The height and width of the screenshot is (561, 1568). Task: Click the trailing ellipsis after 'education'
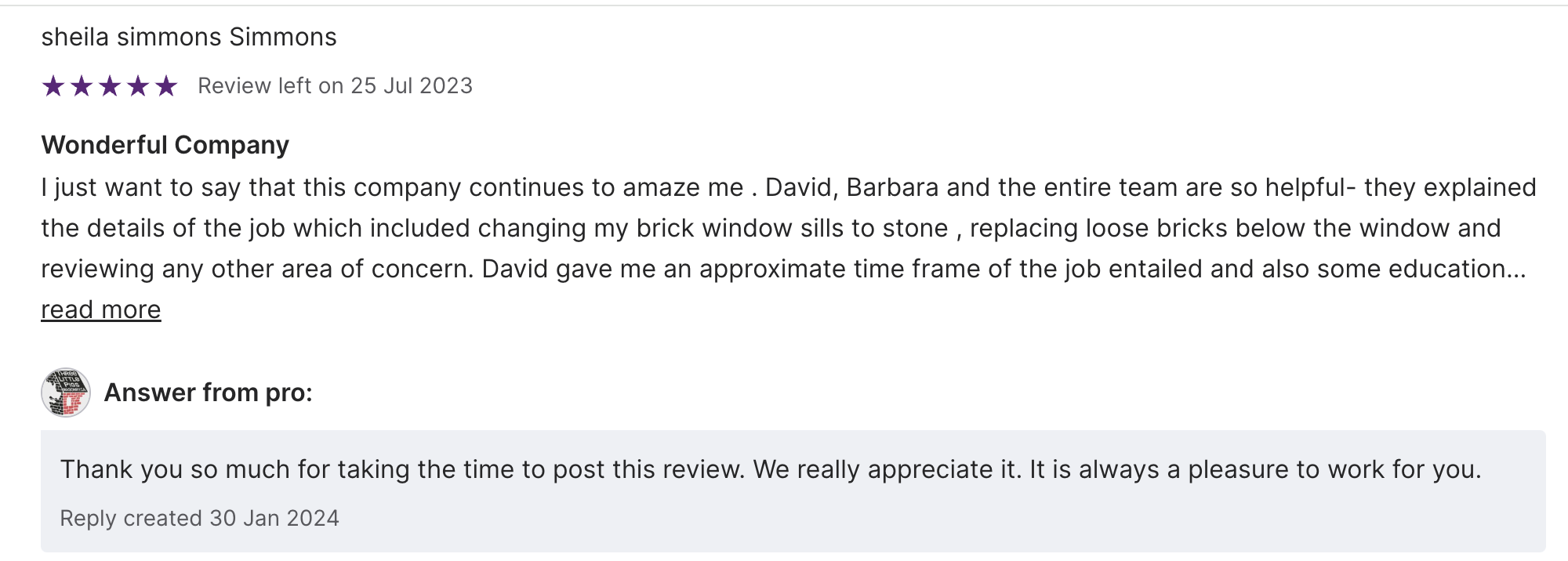pos(1516,270)
